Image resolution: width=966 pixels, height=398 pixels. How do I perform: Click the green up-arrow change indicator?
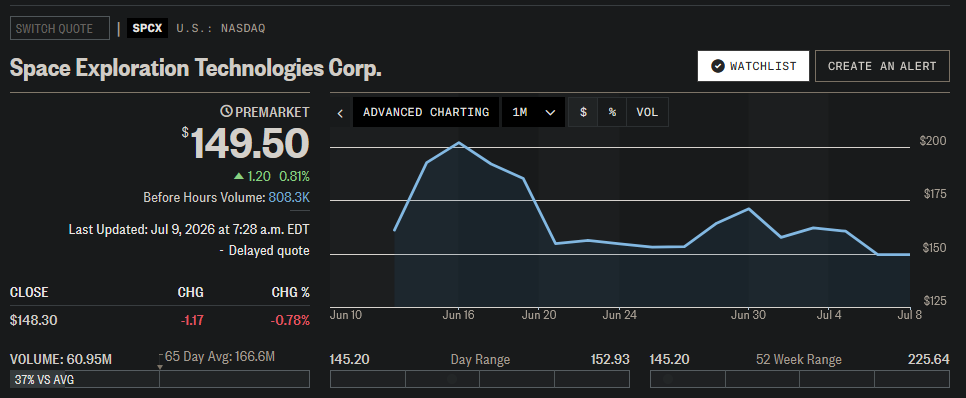tap(239, 176)
